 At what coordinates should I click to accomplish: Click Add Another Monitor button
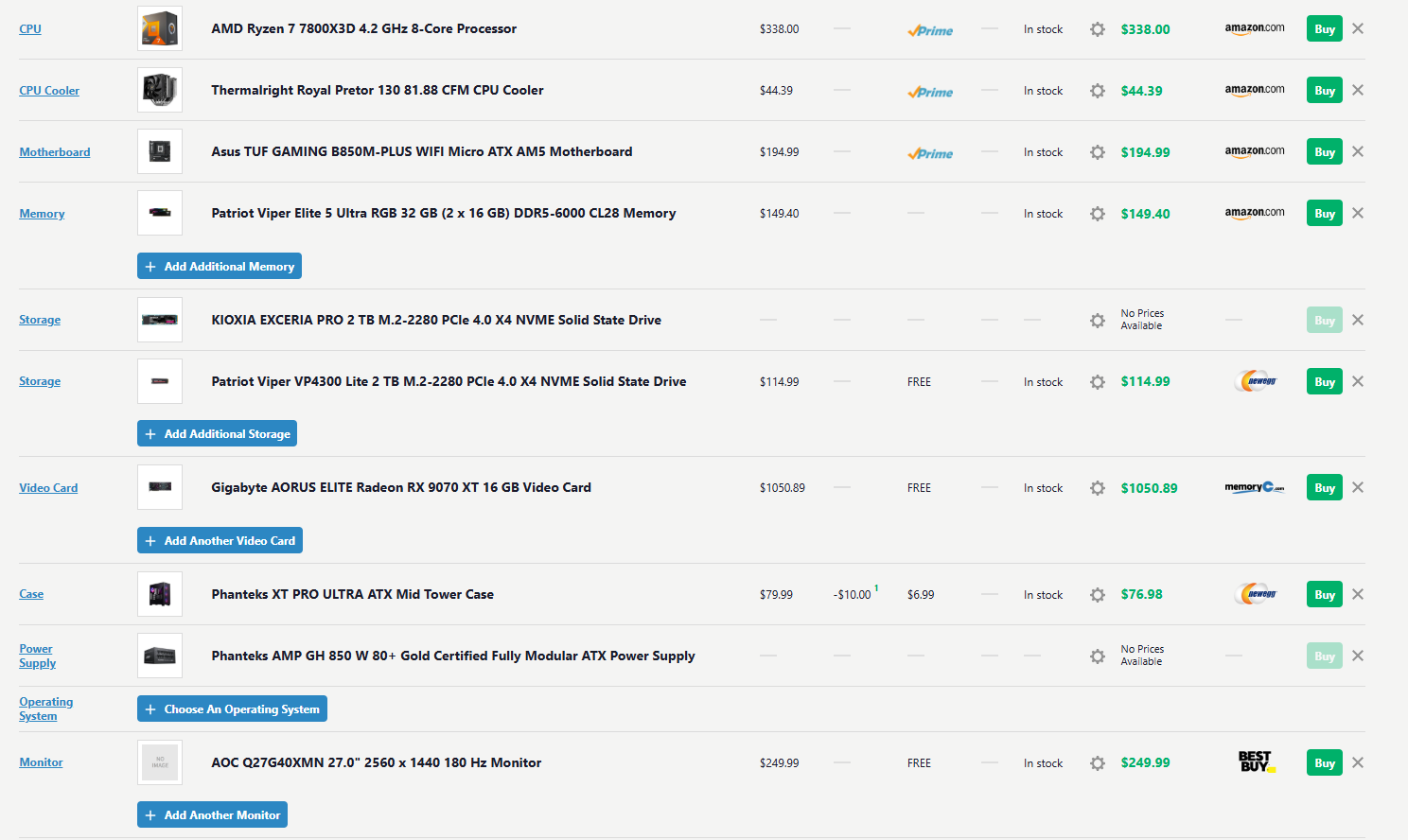(x=212, y=814)
